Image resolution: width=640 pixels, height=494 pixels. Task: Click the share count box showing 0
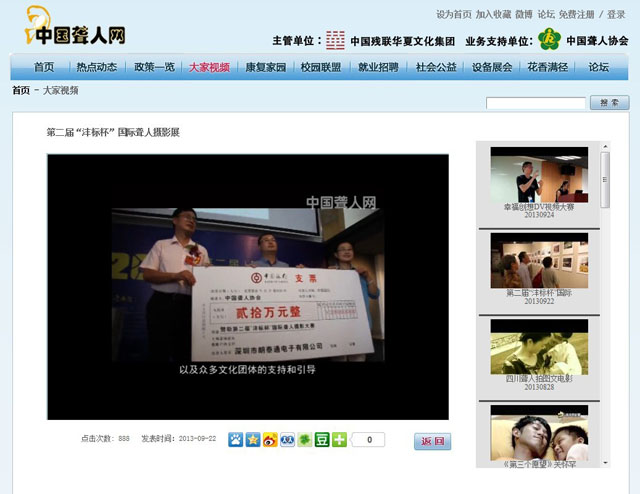tap(368, 440)
